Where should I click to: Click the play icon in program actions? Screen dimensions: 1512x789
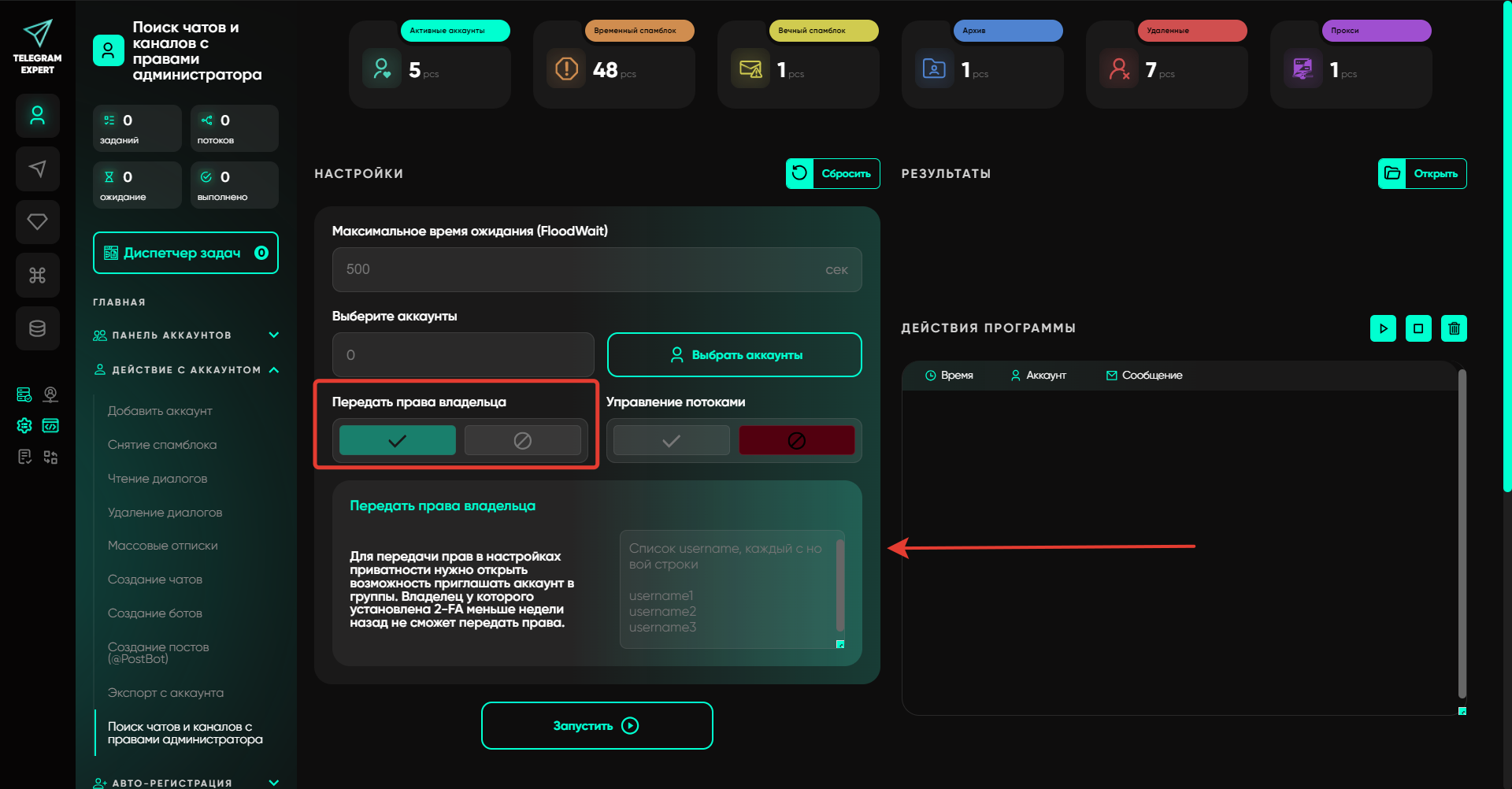tap(1383, 328)
